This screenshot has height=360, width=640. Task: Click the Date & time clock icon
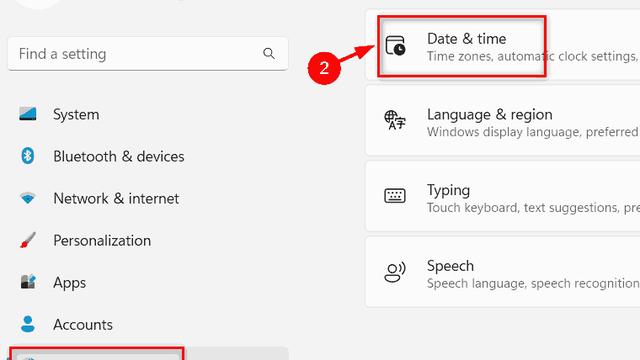tap(395, 45)
